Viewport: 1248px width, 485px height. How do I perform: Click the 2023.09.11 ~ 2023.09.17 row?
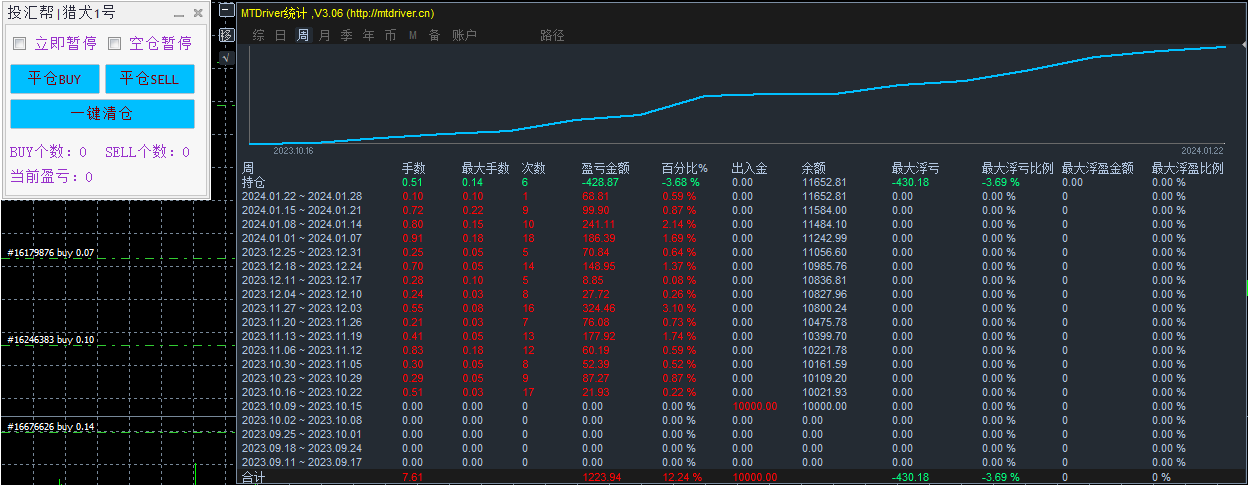coord(742,462)
